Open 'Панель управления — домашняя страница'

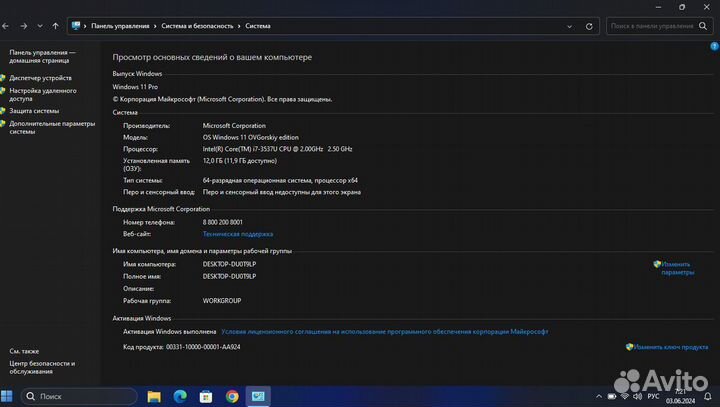coord(42,57)
